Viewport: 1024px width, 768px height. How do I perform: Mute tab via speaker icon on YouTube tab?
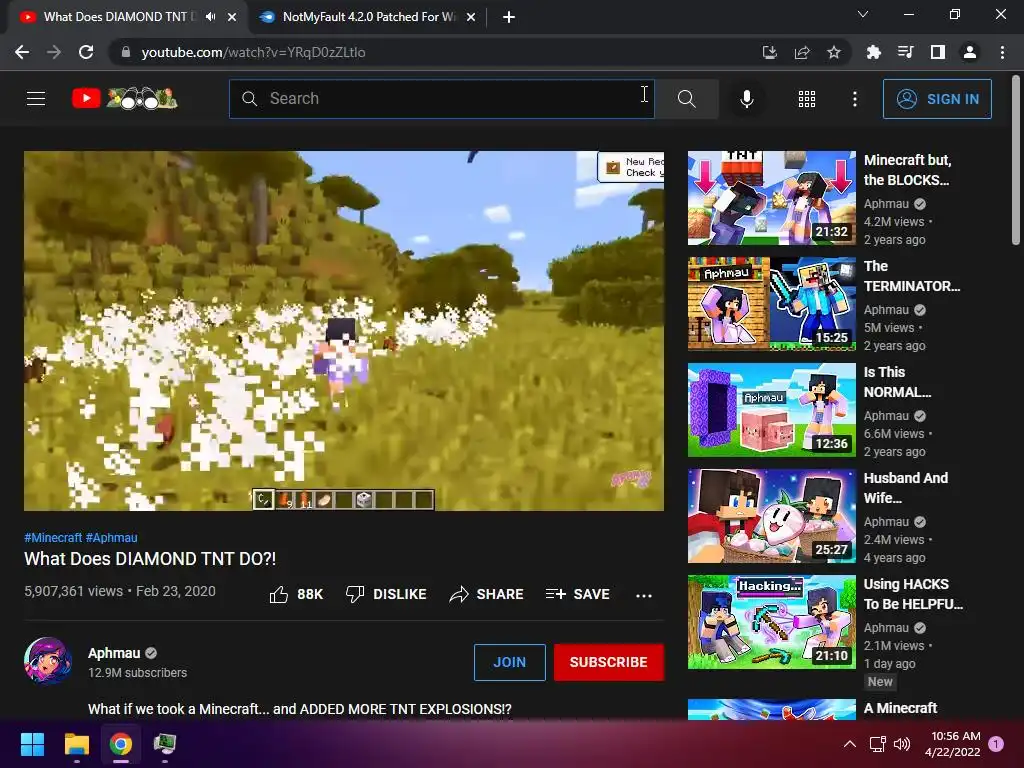210,17
